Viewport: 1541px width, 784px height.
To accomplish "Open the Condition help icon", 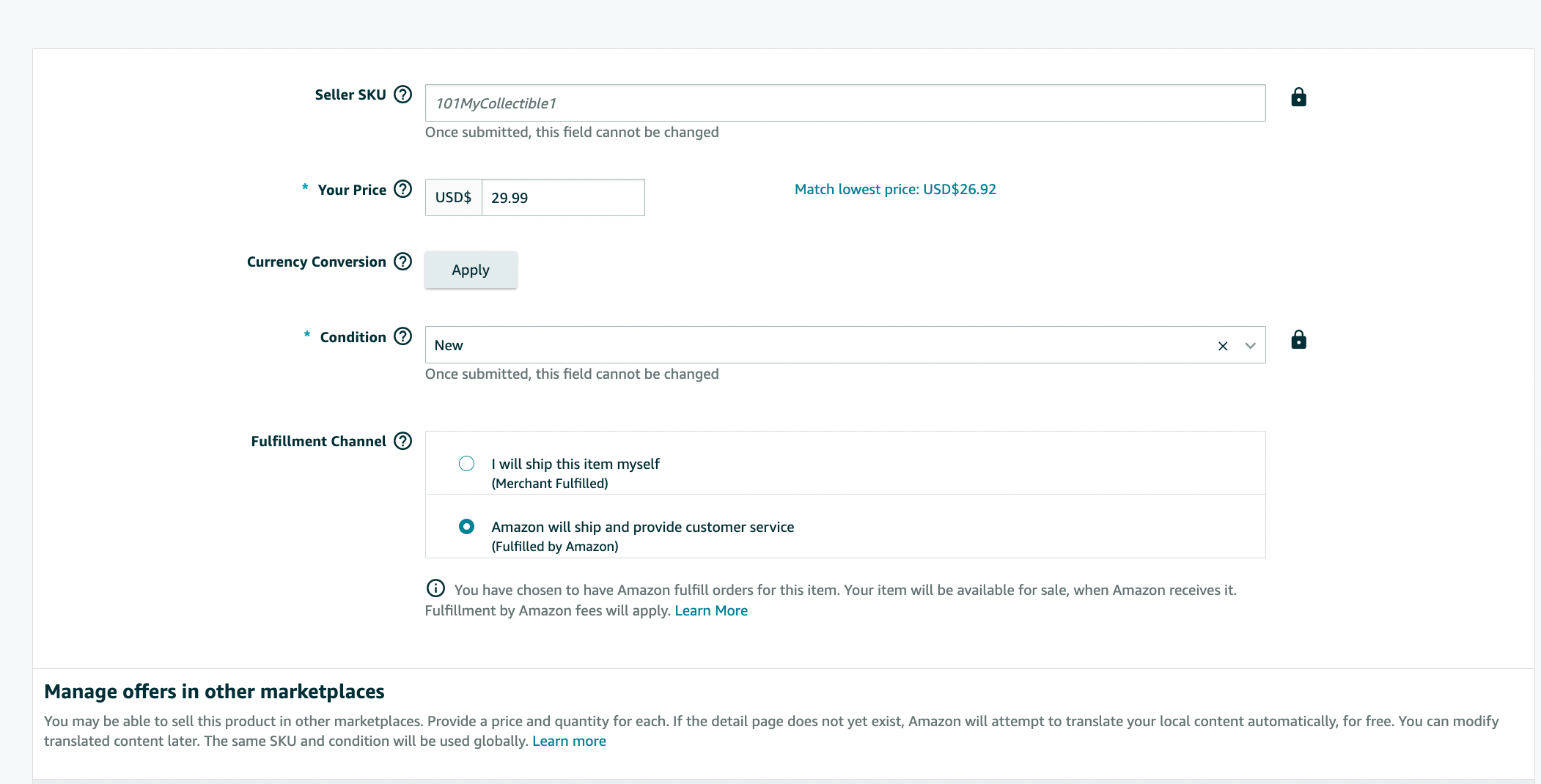I will coord(403,336).
